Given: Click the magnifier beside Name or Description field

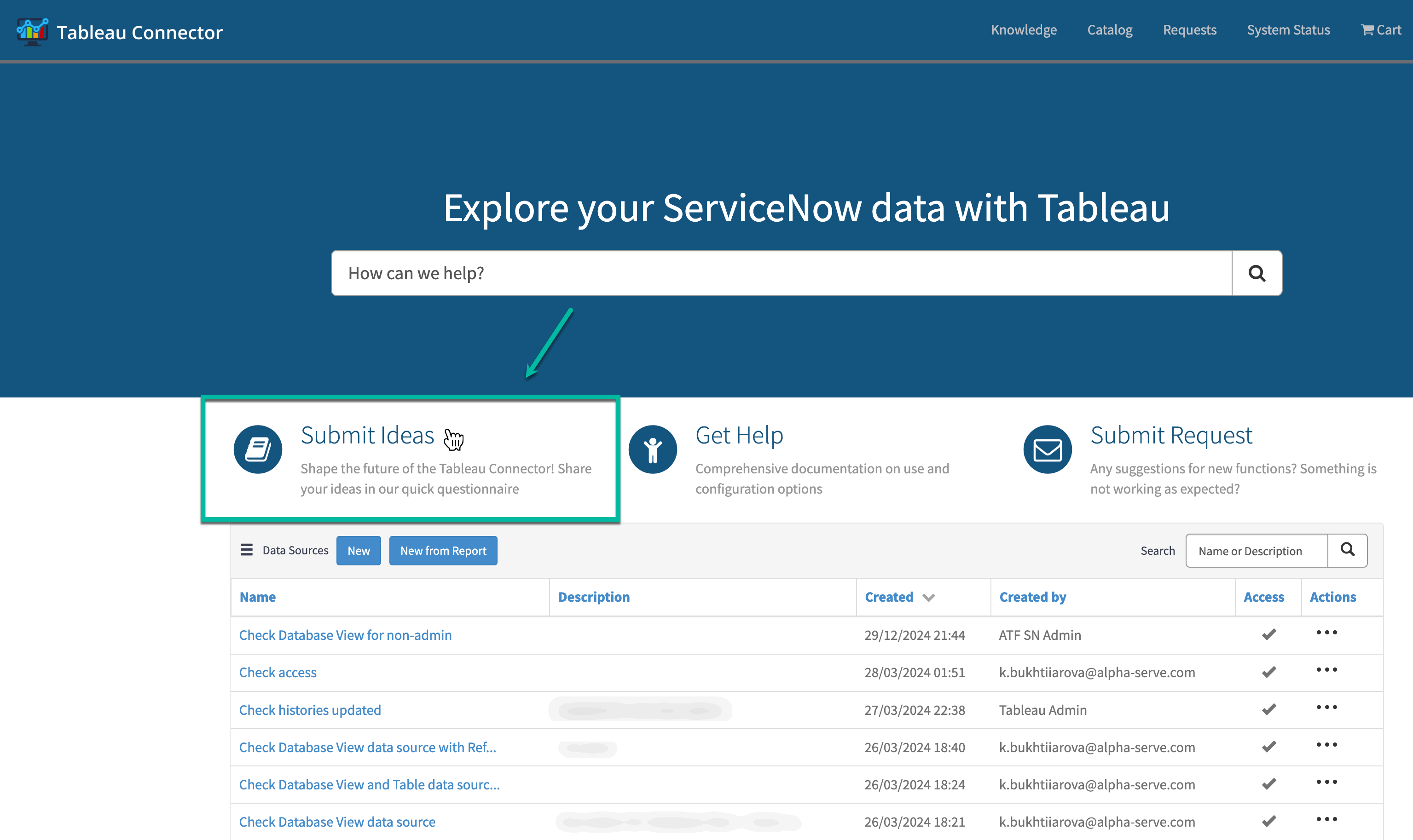Looking at the screenshot, I should pos(1348,550).
